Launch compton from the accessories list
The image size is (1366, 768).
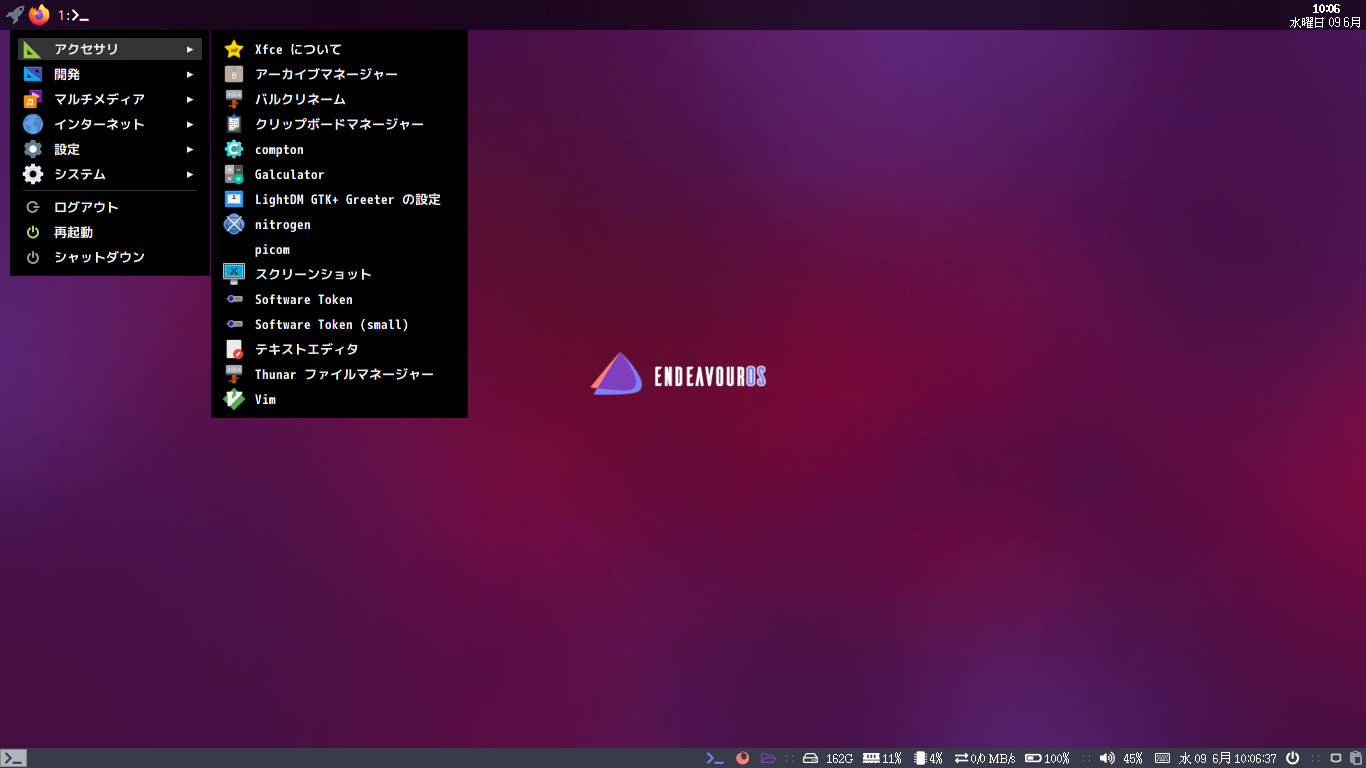pyautogui.click(x=339, y=149)
